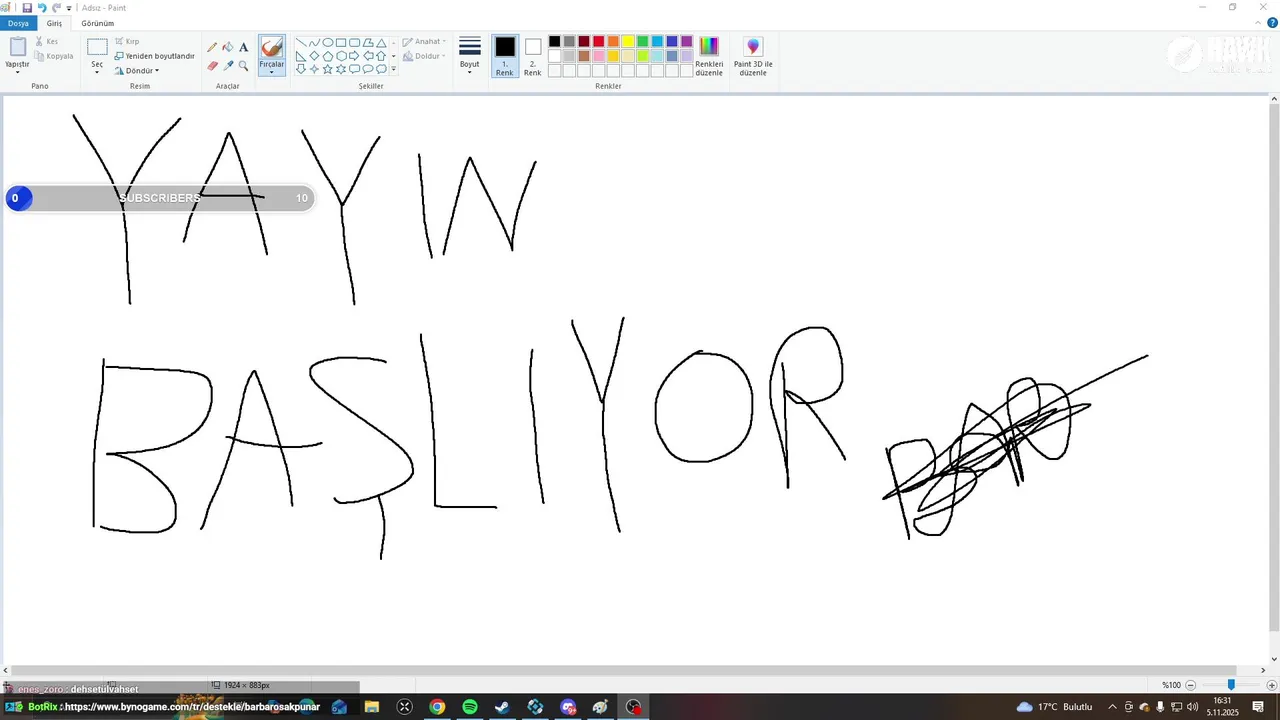Switch to the Görünüm tab

[x=98, y=23]
